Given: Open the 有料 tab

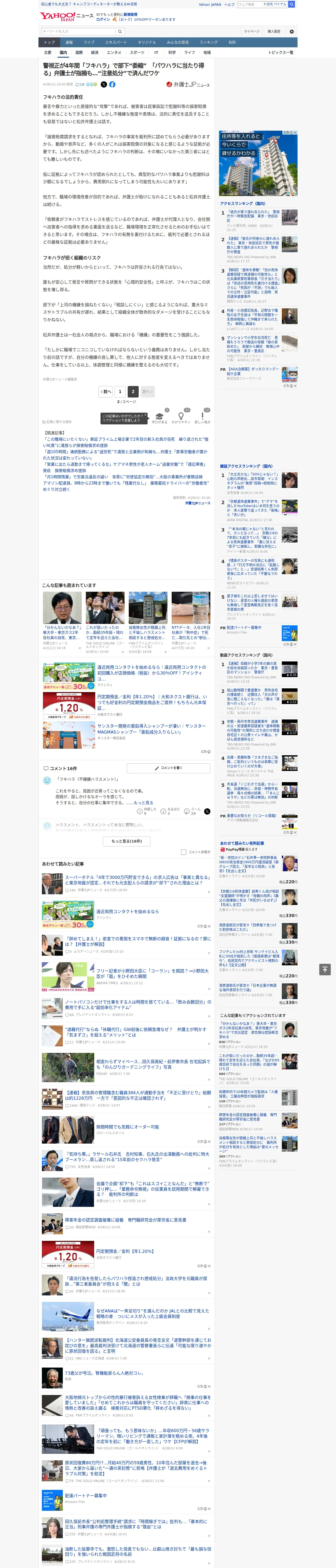Looking at the screenshot, I should [x=232, y=43].
